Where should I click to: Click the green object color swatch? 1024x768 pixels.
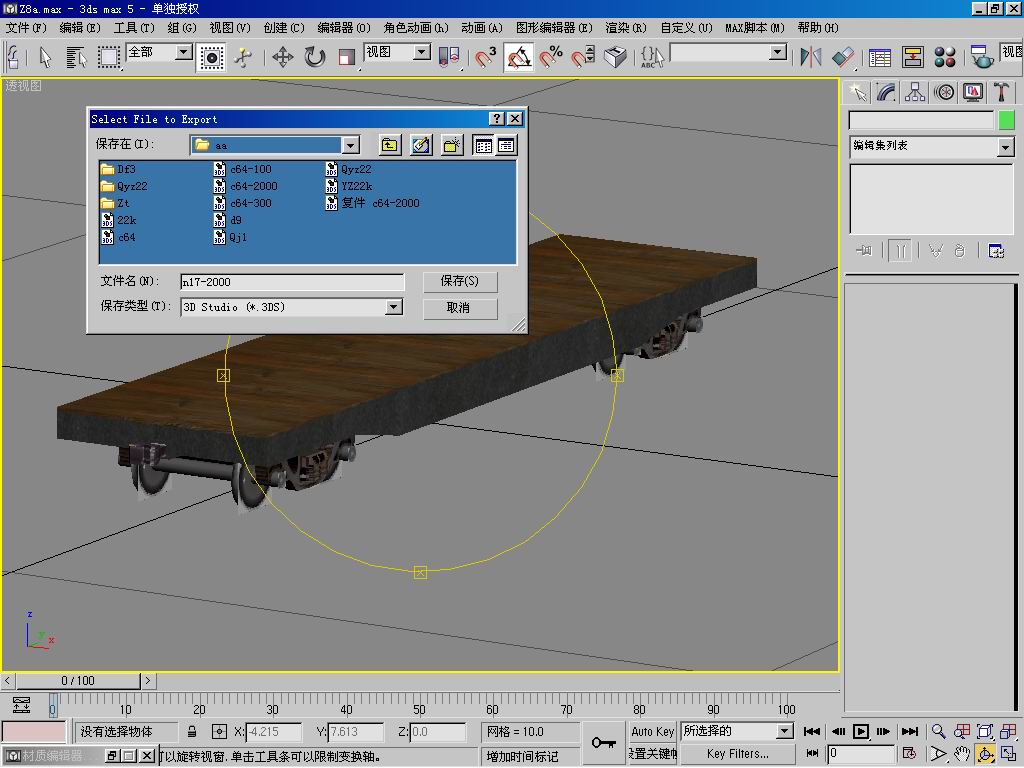coord(1006,120)
